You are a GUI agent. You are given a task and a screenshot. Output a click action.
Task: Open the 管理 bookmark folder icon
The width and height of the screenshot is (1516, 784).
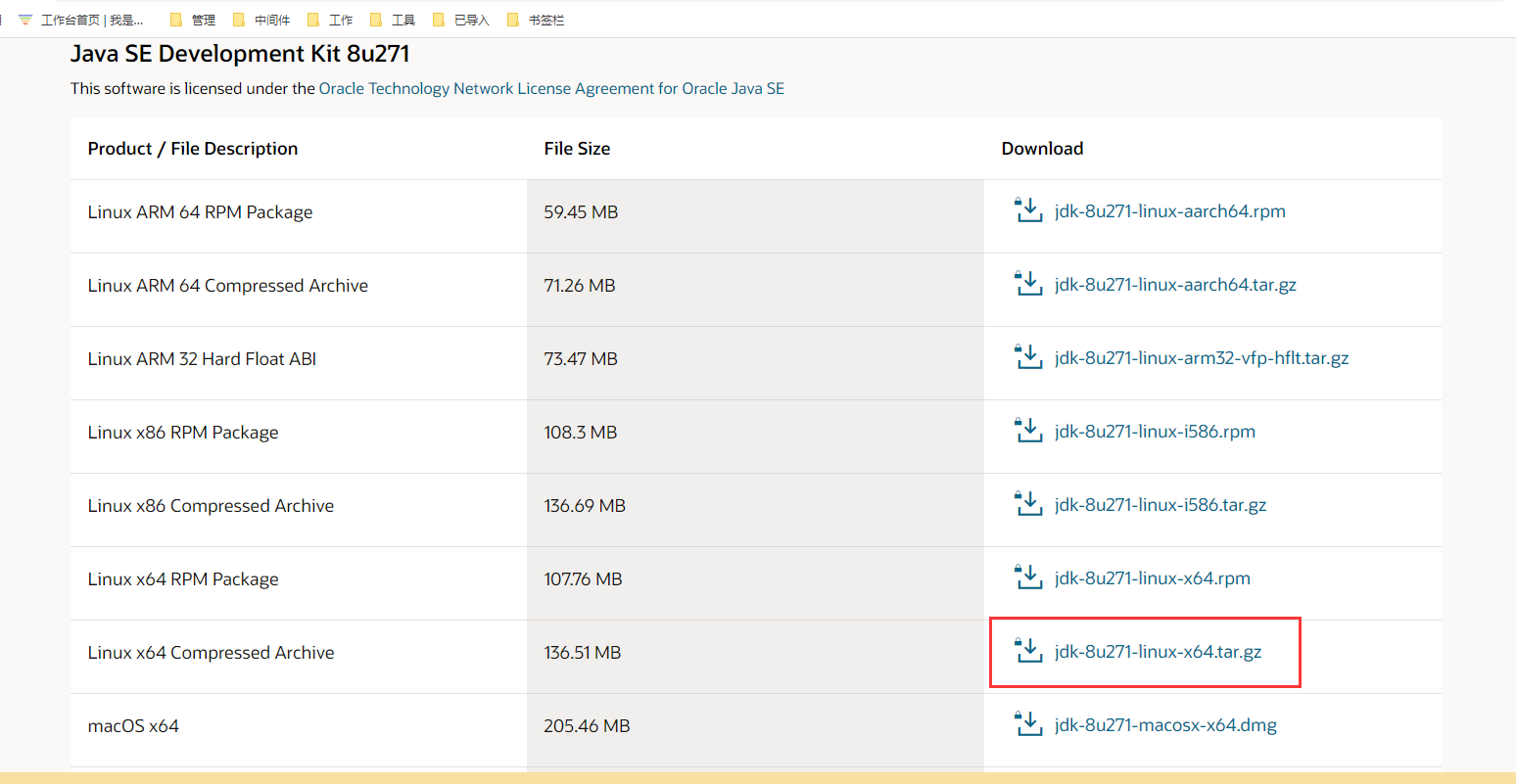pos(176,20)
